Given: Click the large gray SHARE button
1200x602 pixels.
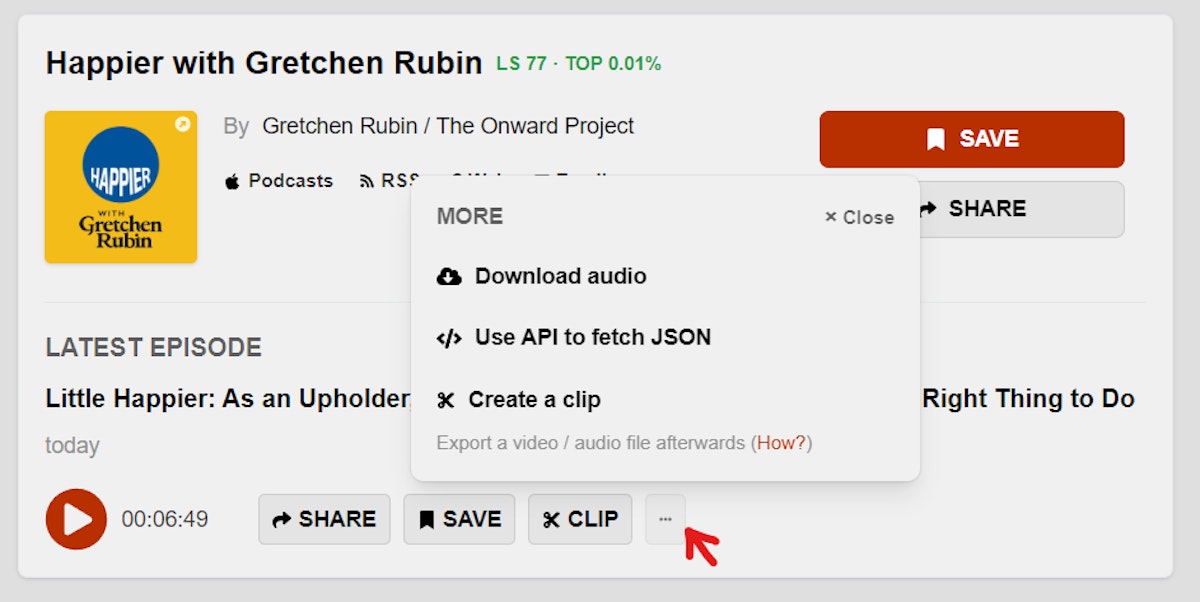Looking at the screenshot, I should pyautogui.click(x=1020, y=209).
